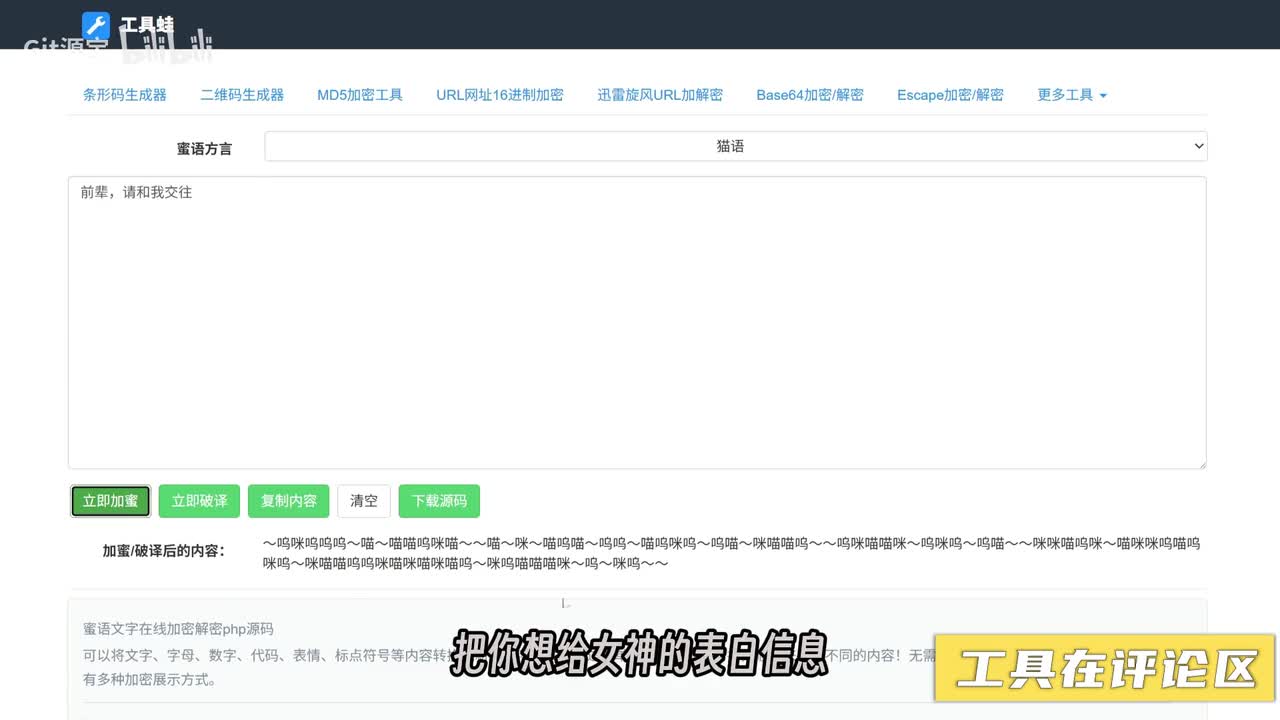Click the chevron arrow of dialect selector

click(x=1199, y=146)
